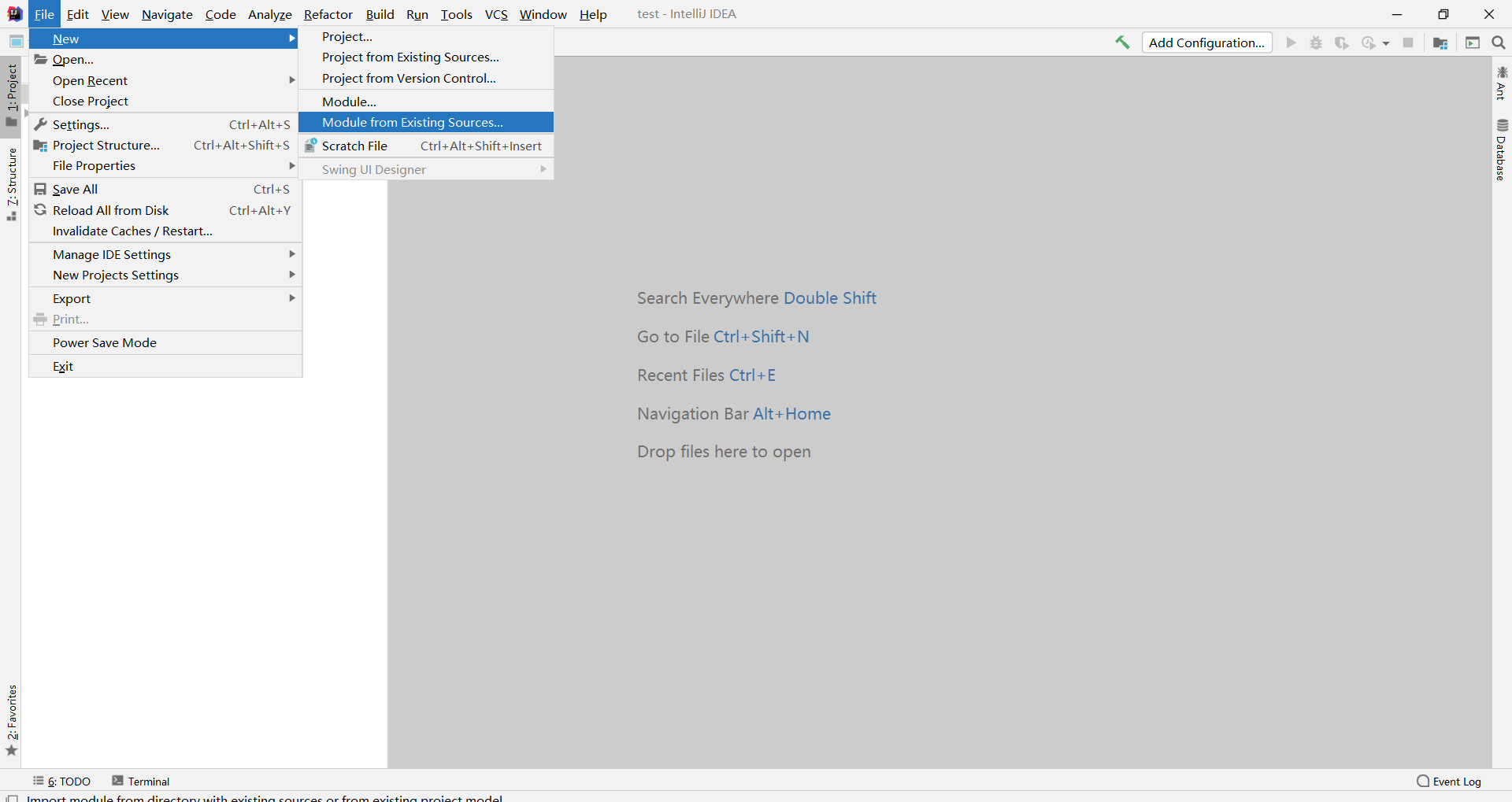Expand Swing UI Designer submenu
The height and width of the screenshot is (802, 1512).
click(426, 169)
